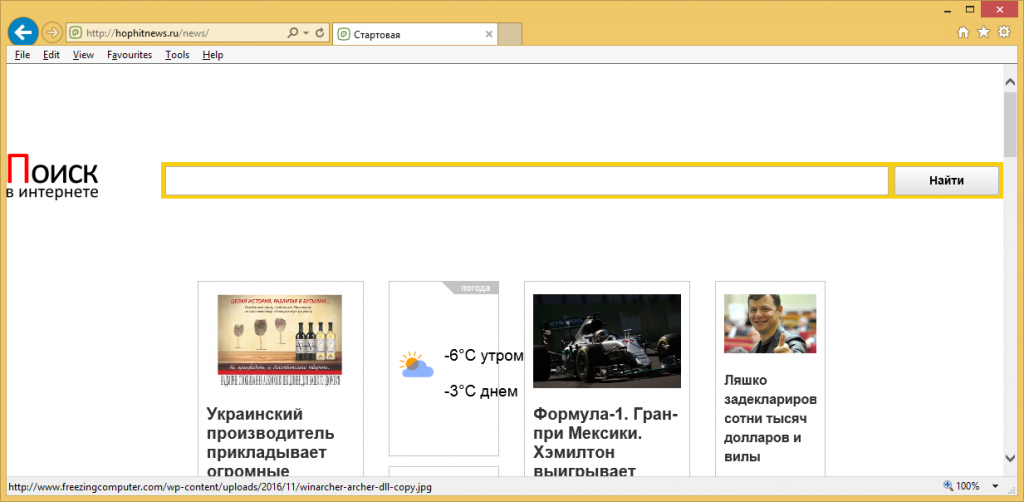Viewport: 1024px width, 502px height.
Task: Click the Back navigation arrow button
Action: tap(22, 32)
